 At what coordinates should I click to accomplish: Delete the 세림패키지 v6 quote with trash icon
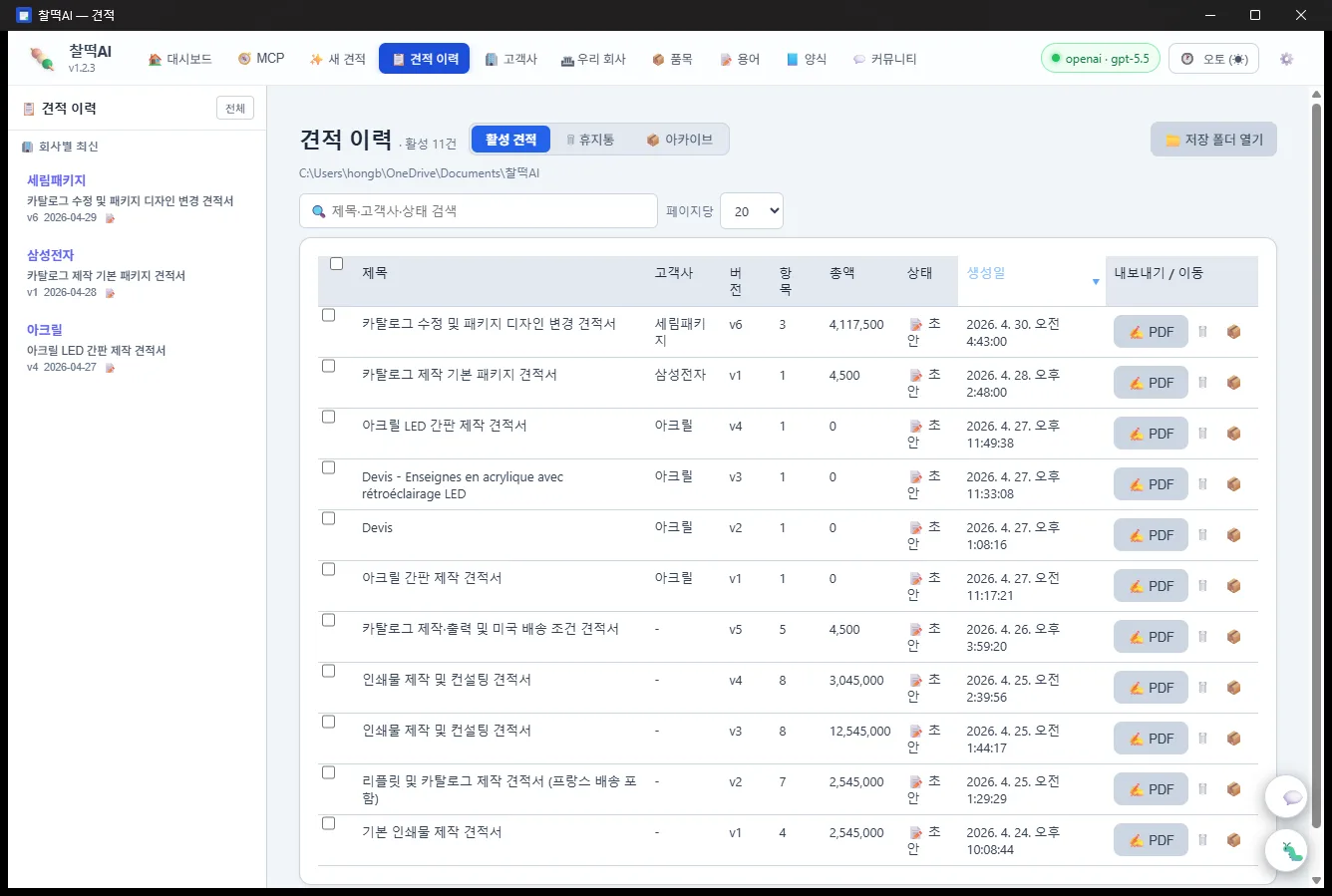1202,332
